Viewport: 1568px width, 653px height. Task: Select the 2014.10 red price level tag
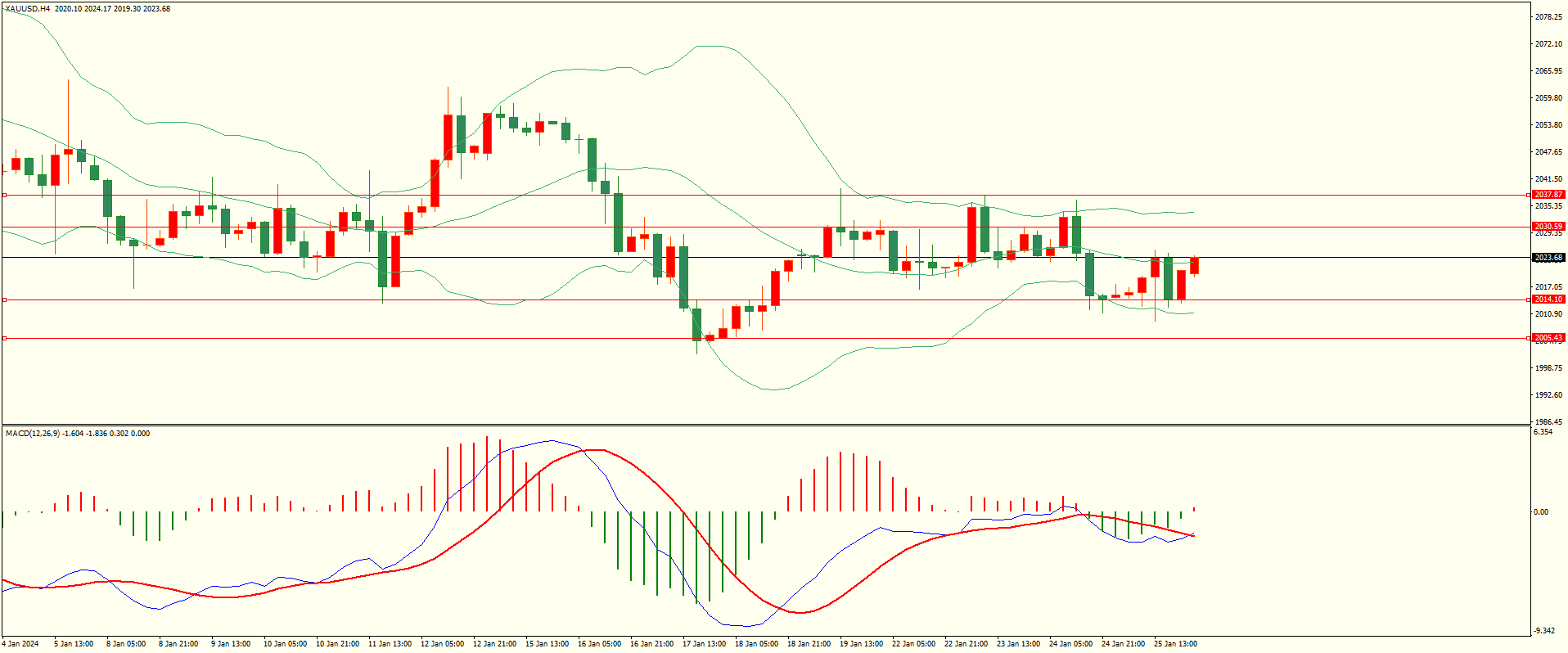[x=1548, y=299]
